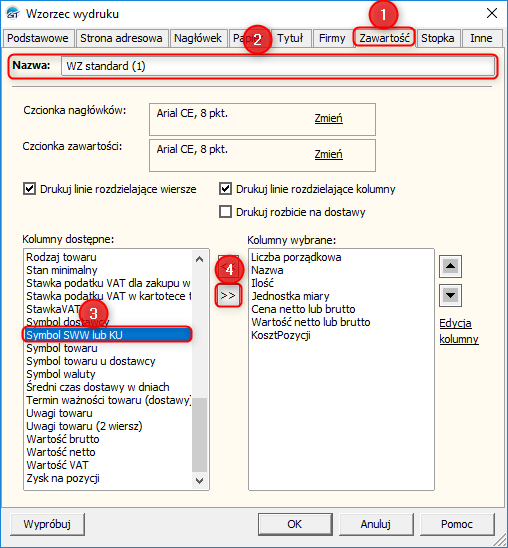Image resolution: width=508 pixels, height=548 pixels.
Task: Select Wartość netto lub brutto column
Action: coord(341,322)
